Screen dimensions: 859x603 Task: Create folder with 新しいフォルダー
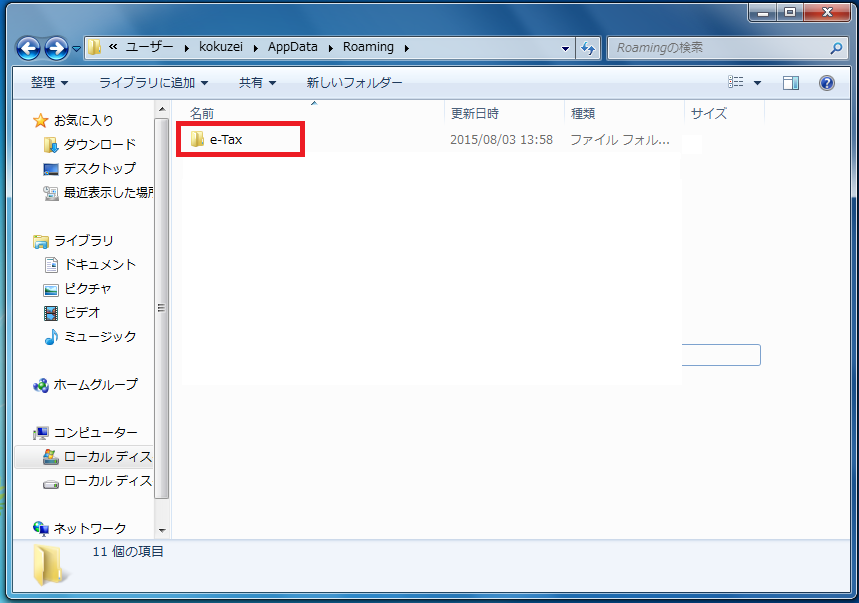[354, 83]
